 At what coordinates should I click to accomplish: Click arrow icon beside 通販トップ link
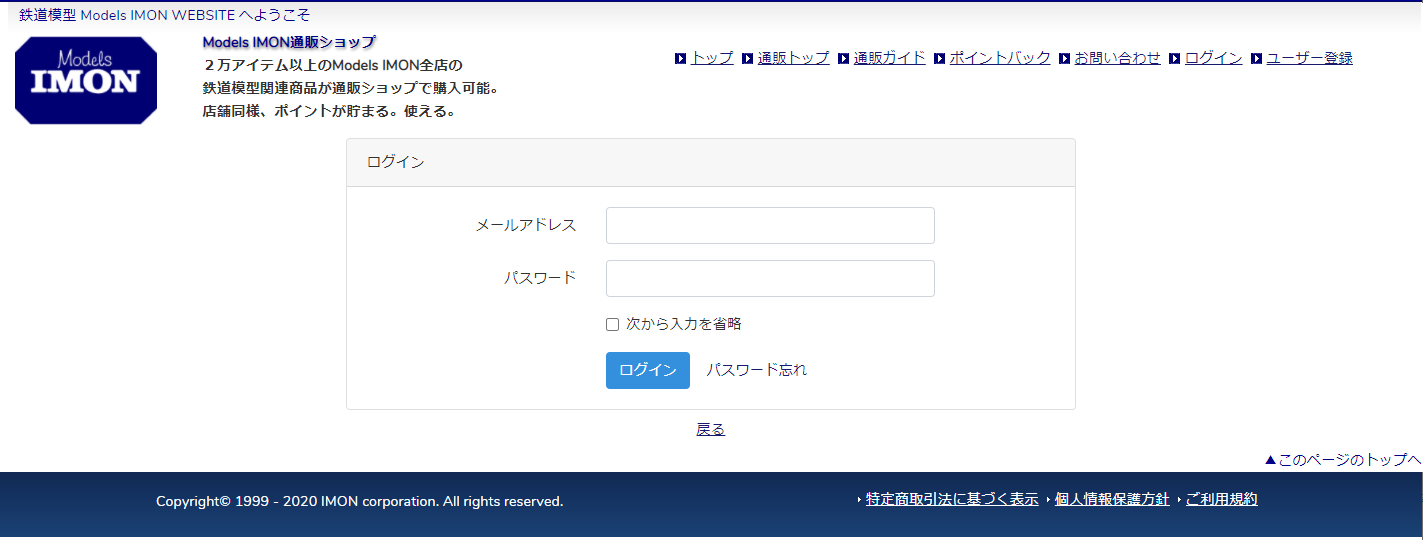[x=748, y=59]
